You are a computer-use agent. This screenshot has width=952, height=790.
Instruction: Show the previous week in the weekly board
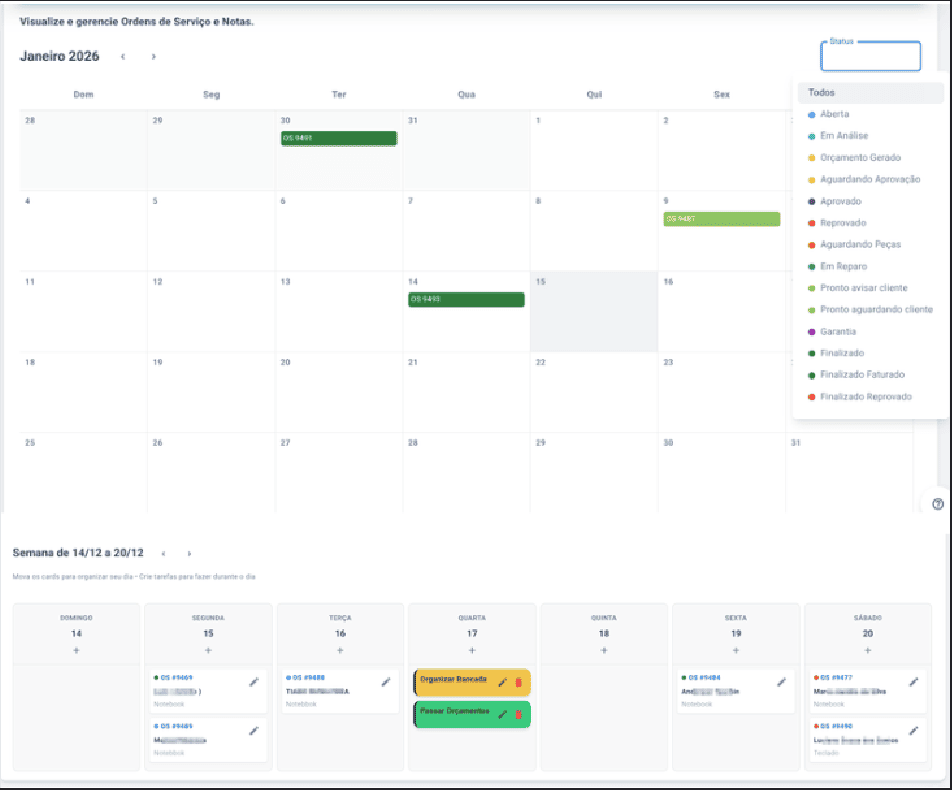pyautogui.click(x=163, y=553)
